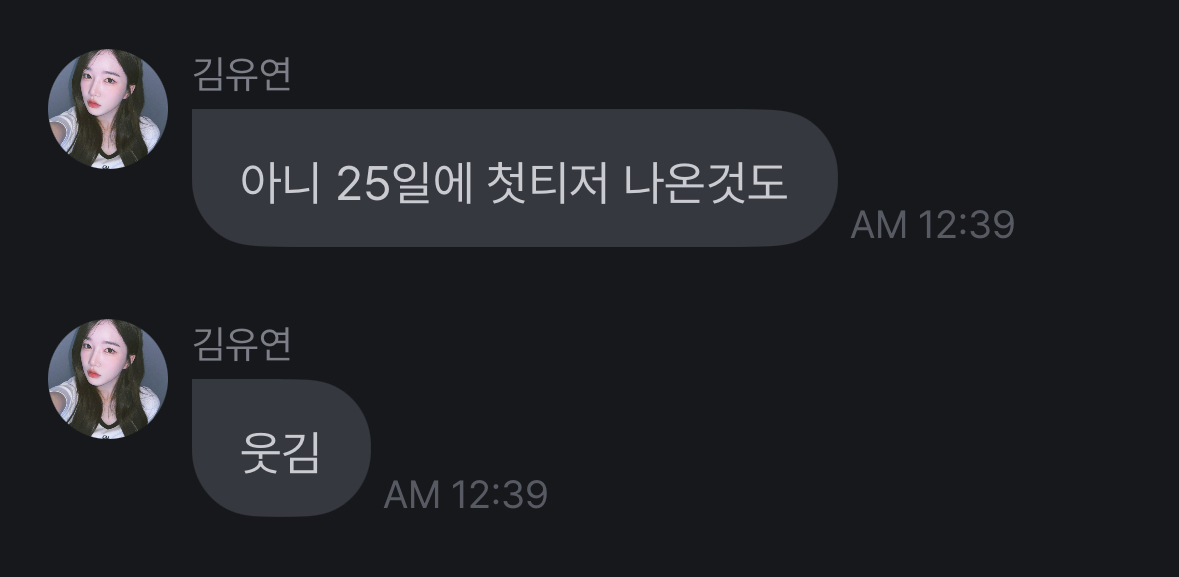Screen dimensions: 1179x577
Task: Select the '웃김' message bubble
Action: click(281, 448)
